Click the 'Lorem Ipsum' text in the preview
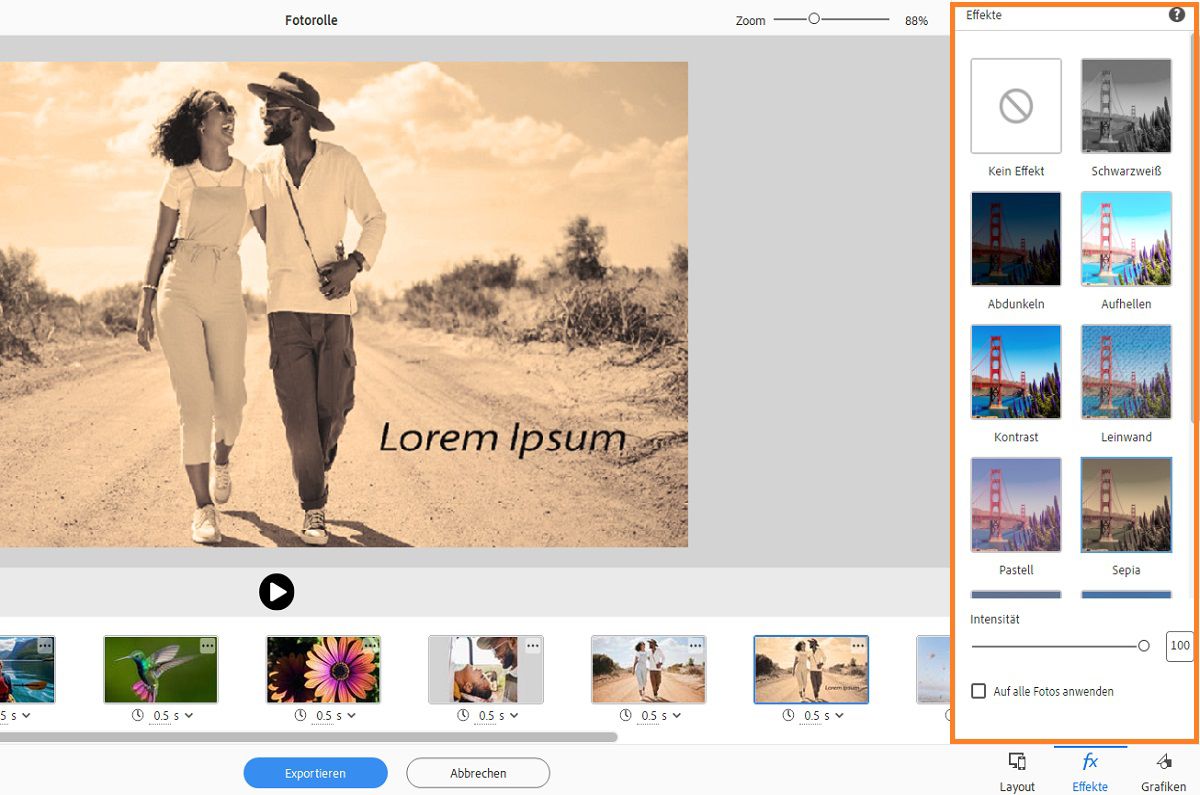 pyautogui.click(x=502, y=438)
